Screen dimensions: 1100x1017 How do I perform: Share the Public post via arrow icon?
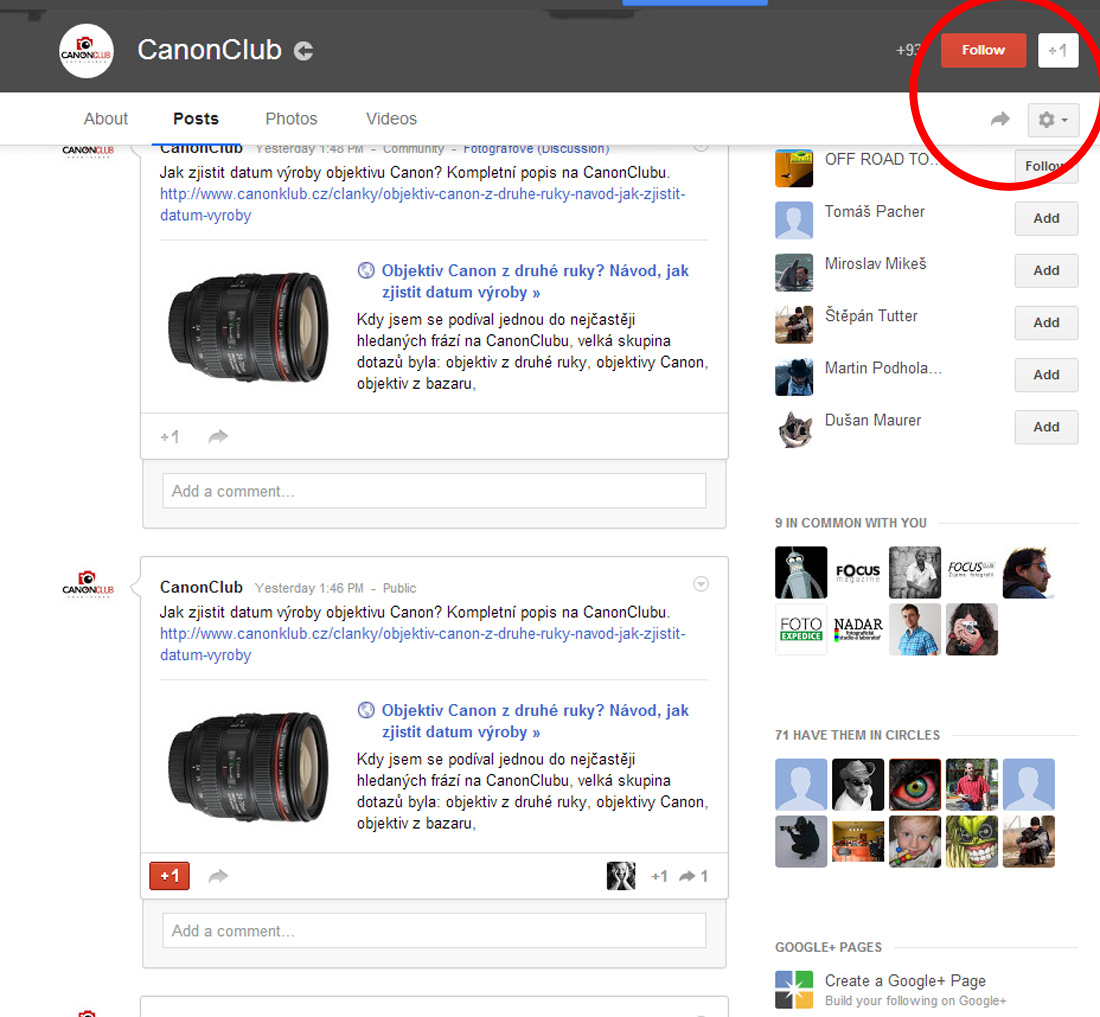pyautogui.click(x=218, y=876)
